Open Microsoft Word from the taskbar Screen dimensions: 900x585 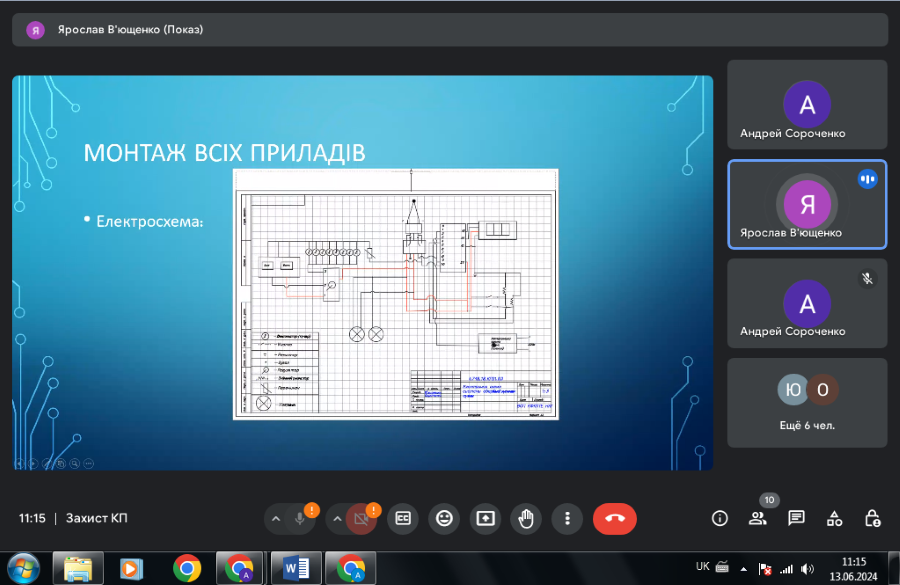click(296, 568)
